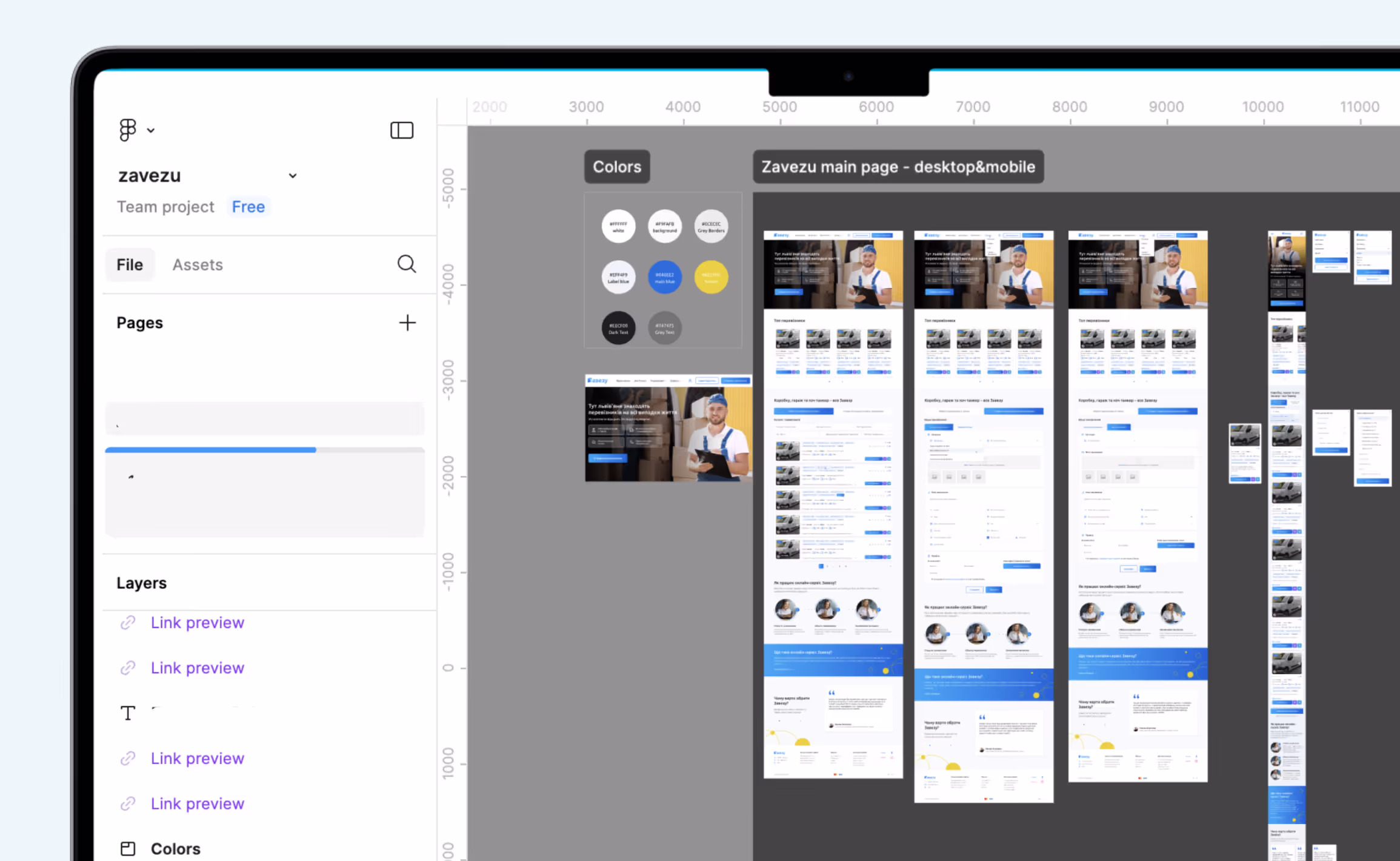Screen dimensions: 1400x861
Task: Click the Team project label
Action: click(x=165, y=207)
